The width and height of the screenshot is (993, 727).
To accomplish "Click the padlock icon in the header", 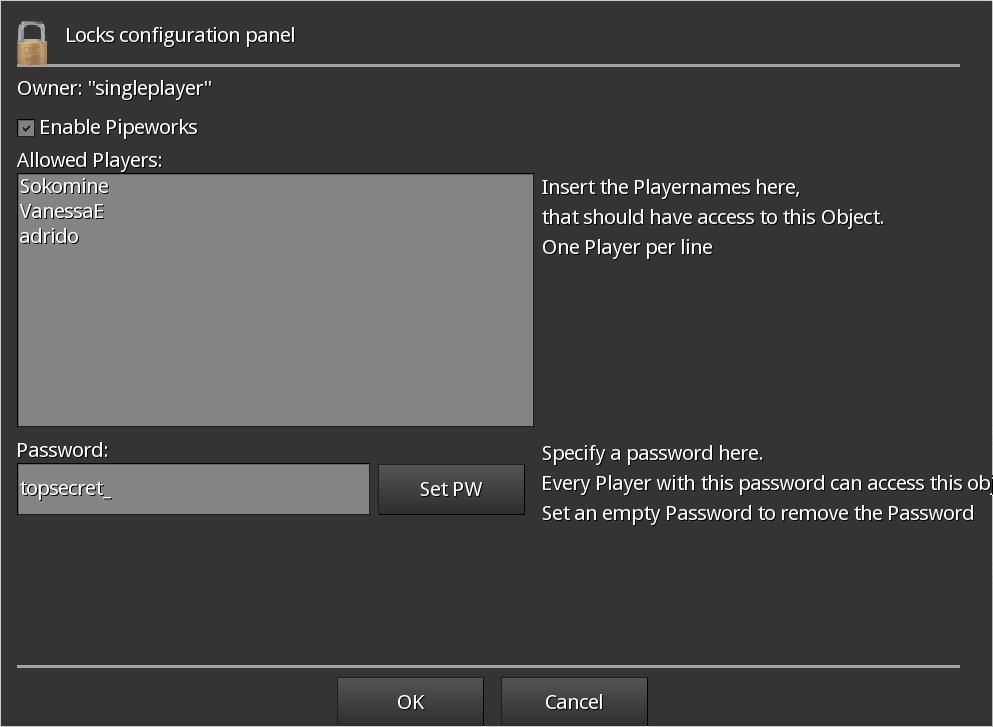I will (32, 42).
